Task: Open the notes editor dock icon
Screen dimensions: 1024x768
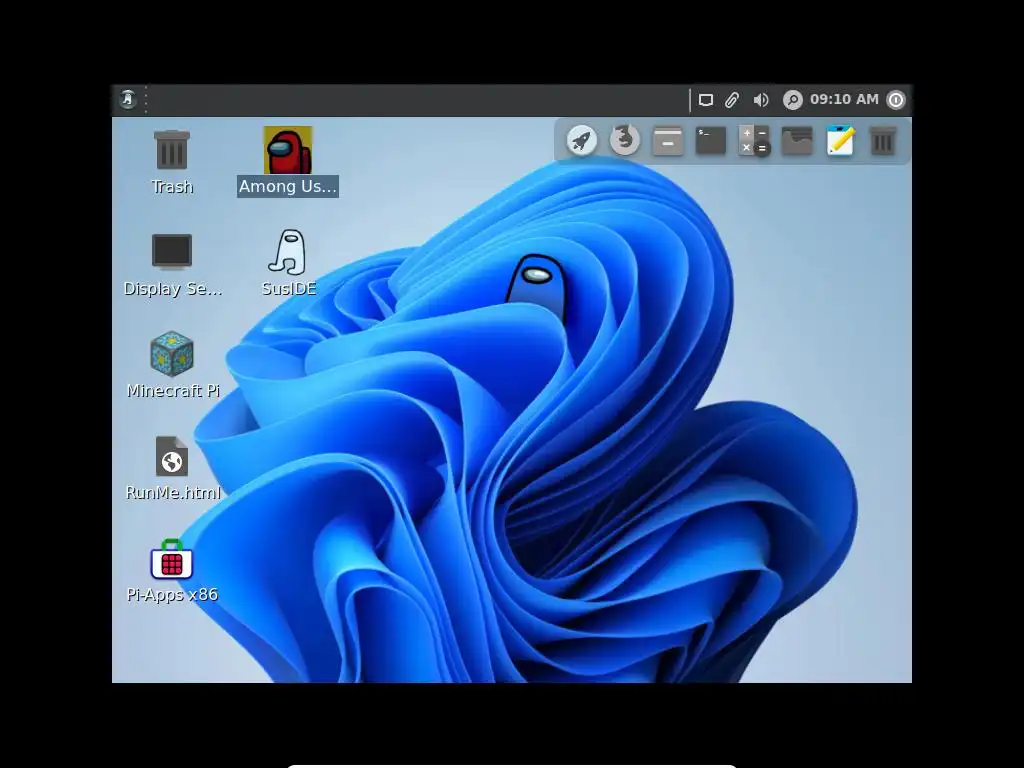Action: 840,140
